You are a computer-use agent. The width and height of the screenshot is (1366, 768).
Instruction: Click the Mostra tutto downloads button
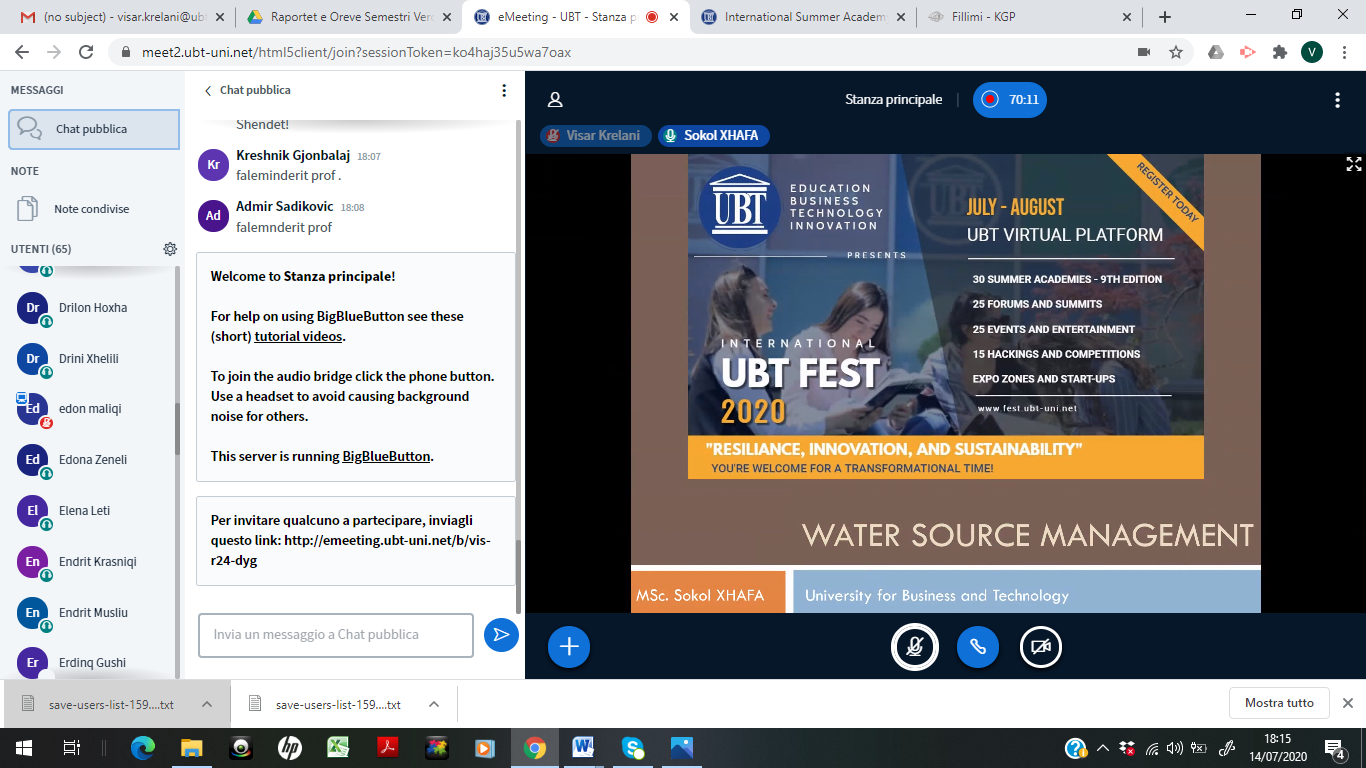pyautogui.click(x=1279, y=703)
